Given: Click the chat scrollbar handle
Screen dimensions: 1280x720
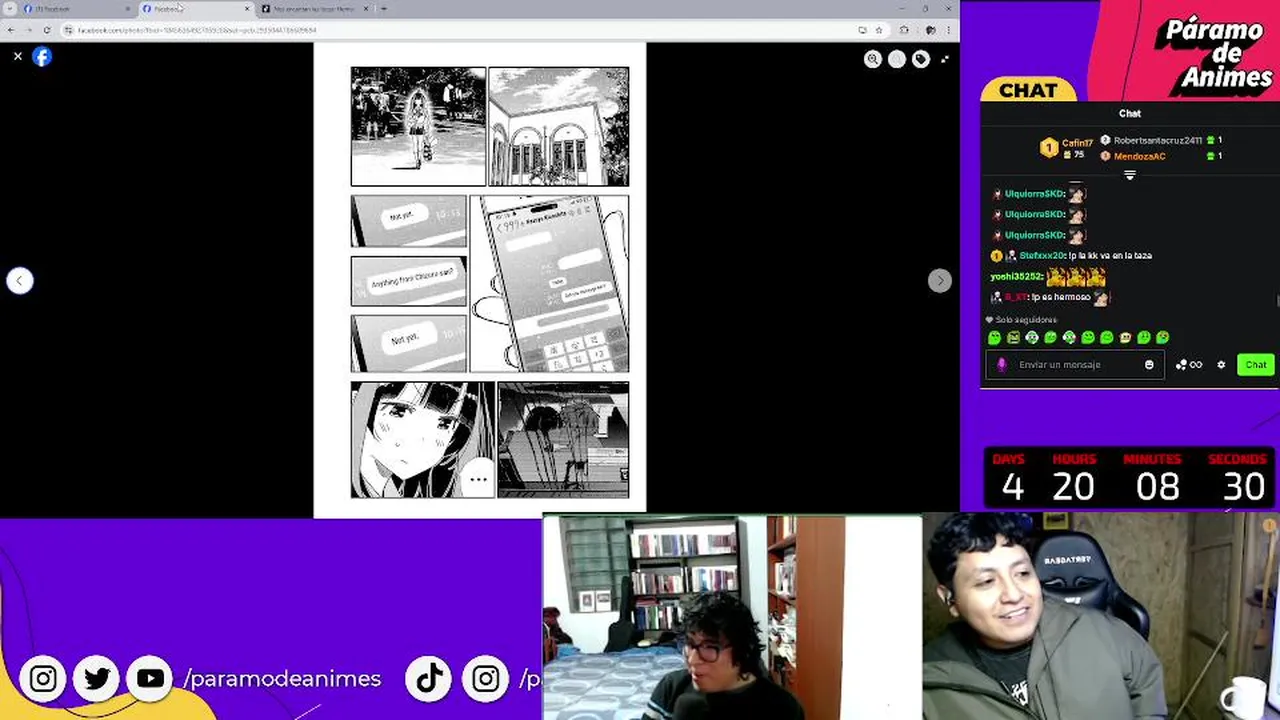Looking at the screenshot, I should [x=1277, y=300].
